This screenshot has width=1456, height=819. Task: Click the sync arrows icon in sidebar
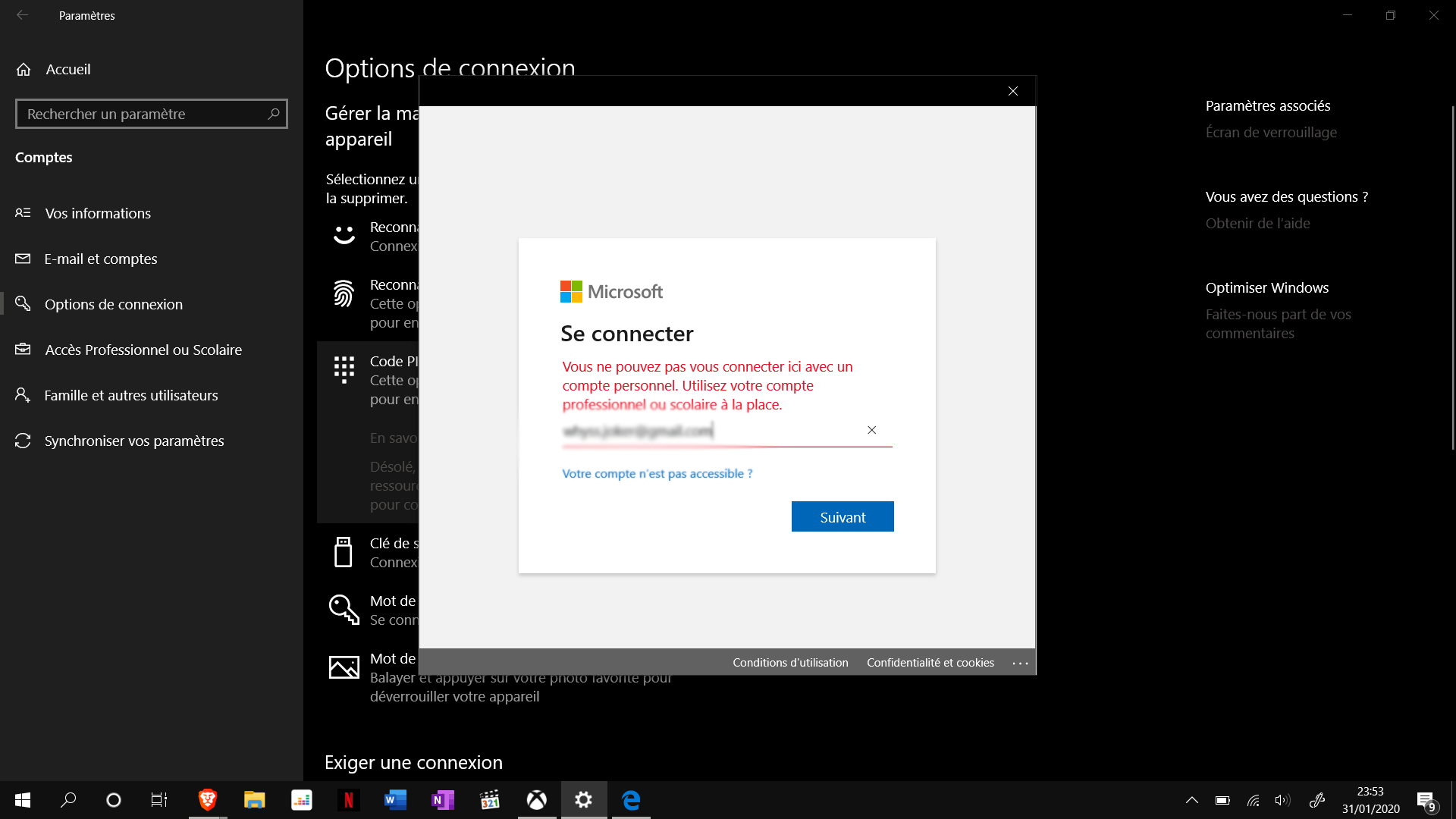pyautogui.click(x=23, y=441)
